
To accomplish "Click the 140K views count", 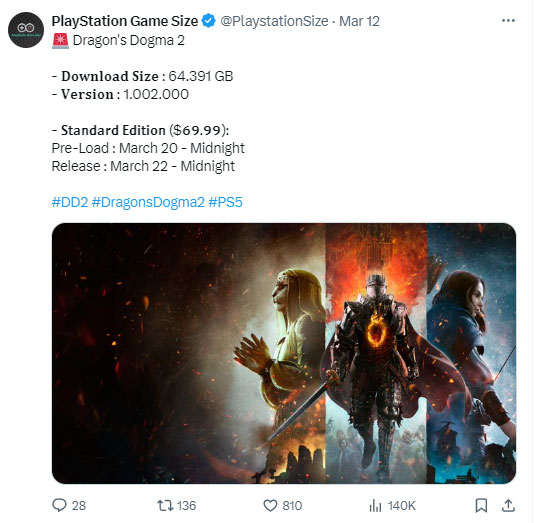I will [402, 506].
